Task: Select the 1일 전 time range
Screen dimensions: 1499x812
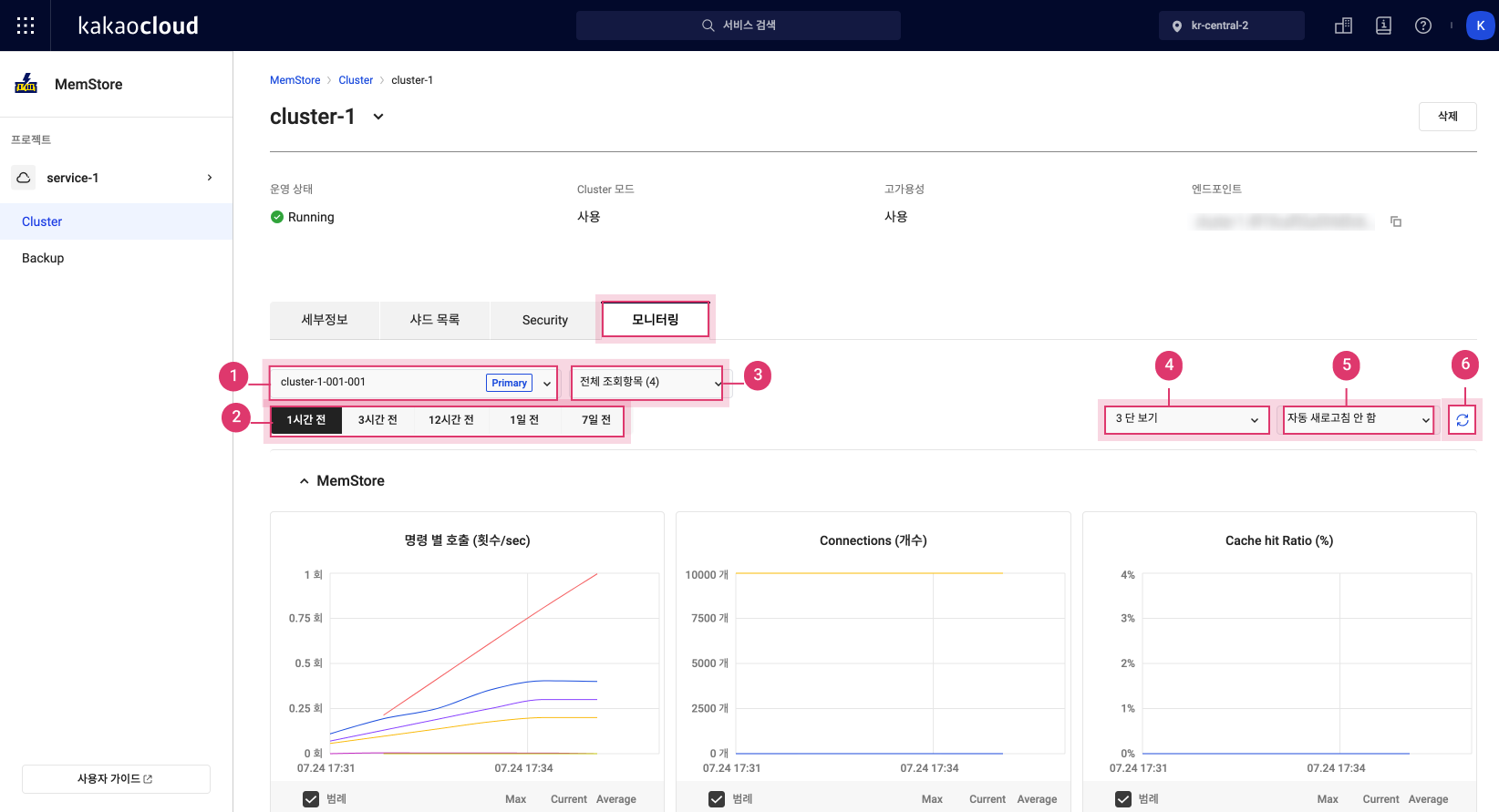Action: point(524,420)
